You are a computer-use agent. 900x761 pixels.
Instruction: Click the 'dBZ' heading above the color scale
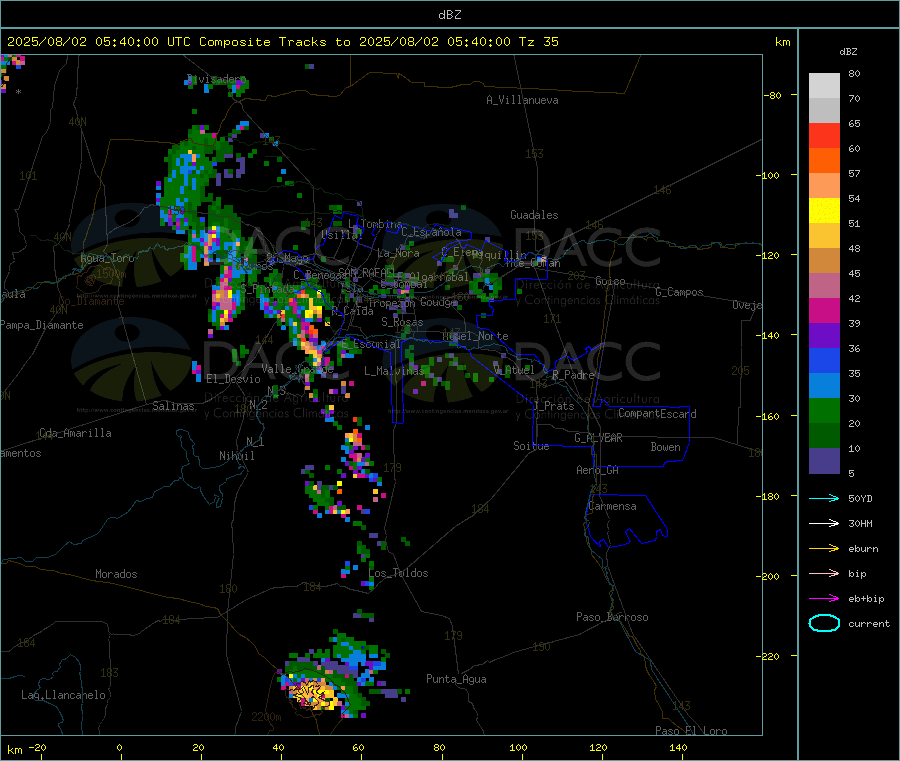pyautogui.click(x=848, y=52)
